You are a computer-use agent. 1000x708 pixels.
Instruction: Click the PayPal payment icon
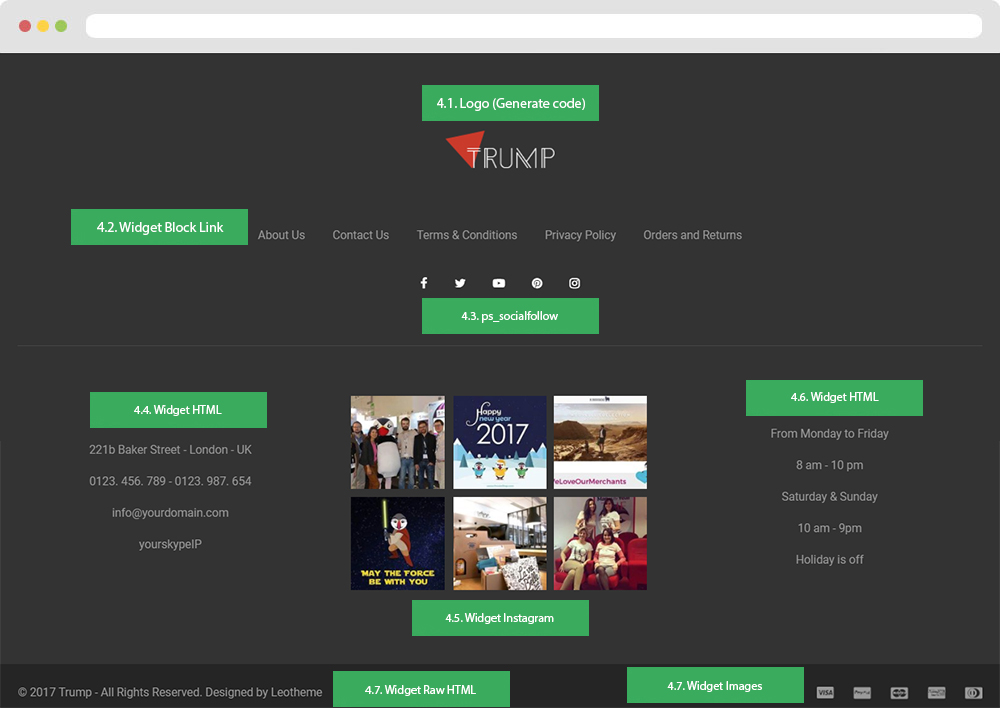[862, 692]
